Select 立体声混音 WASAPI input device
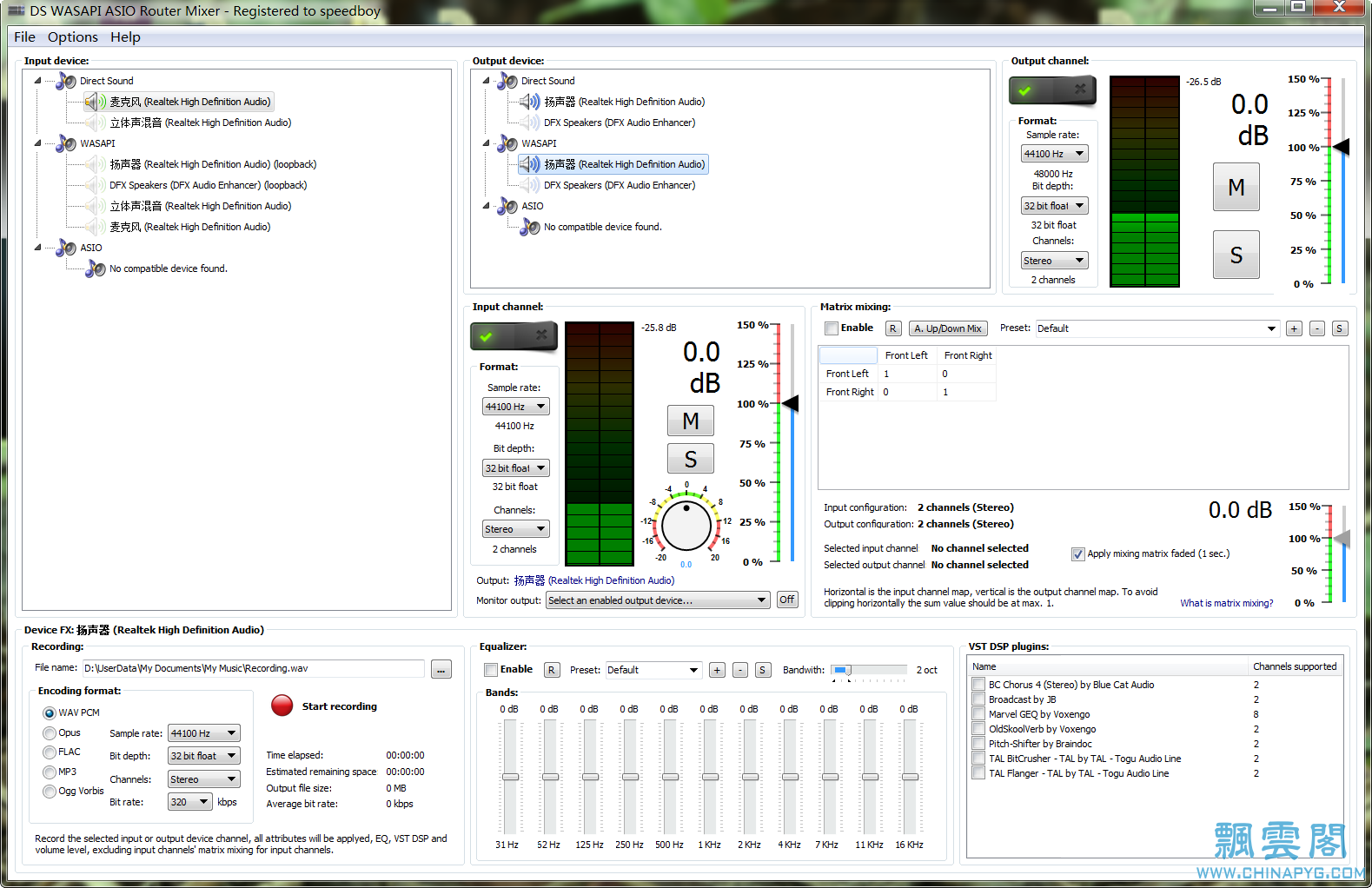1372x888 pixels. point(201,206)
